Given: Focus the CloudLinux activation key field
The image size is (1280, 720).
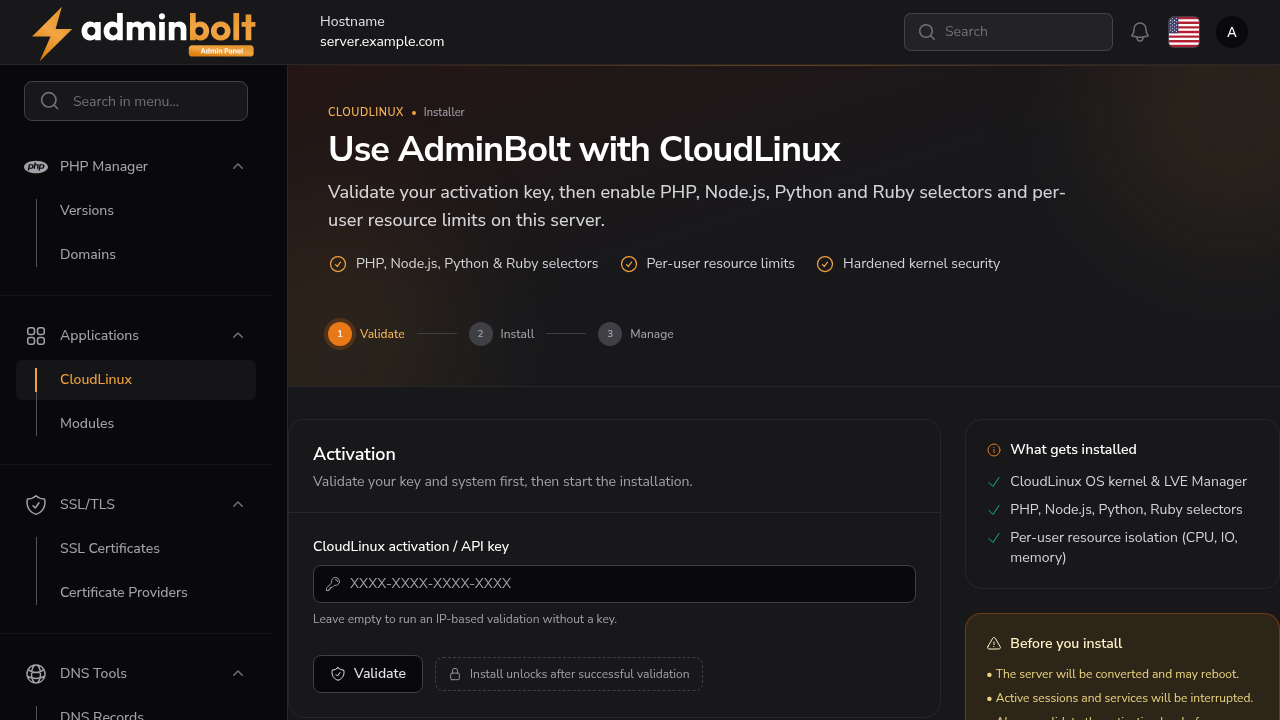Looking at the screenshot, I should 614,584.
